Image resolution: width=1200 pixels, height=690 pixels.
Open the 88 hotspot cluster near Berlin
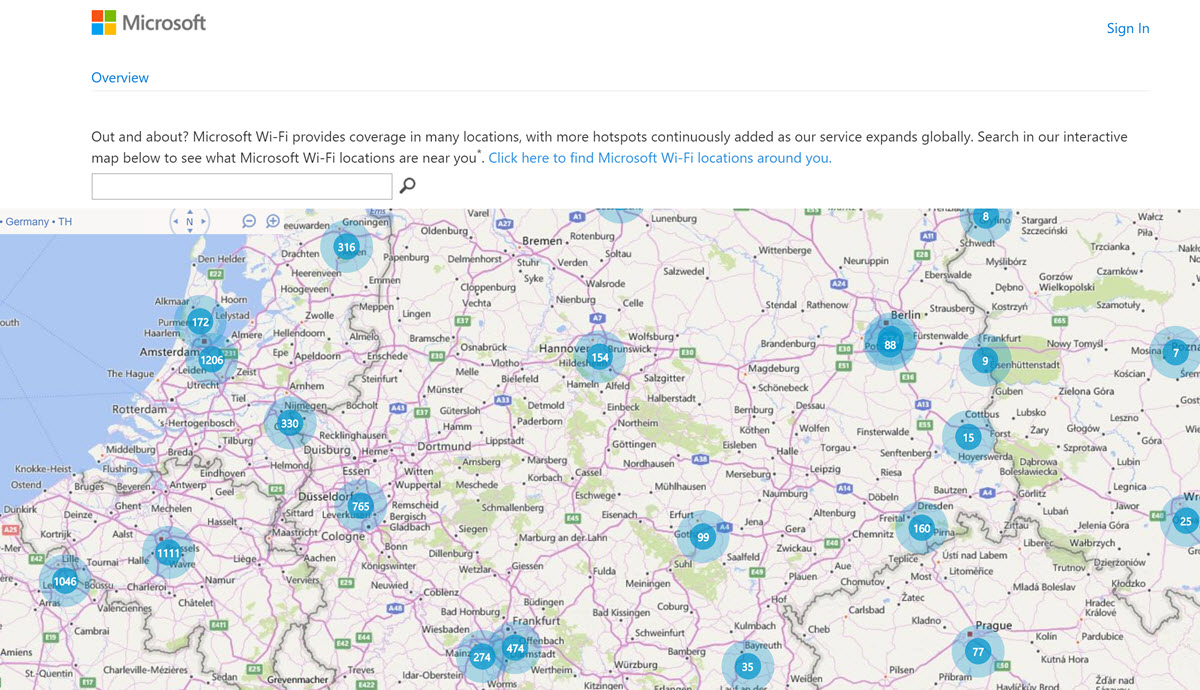(890, 345)
